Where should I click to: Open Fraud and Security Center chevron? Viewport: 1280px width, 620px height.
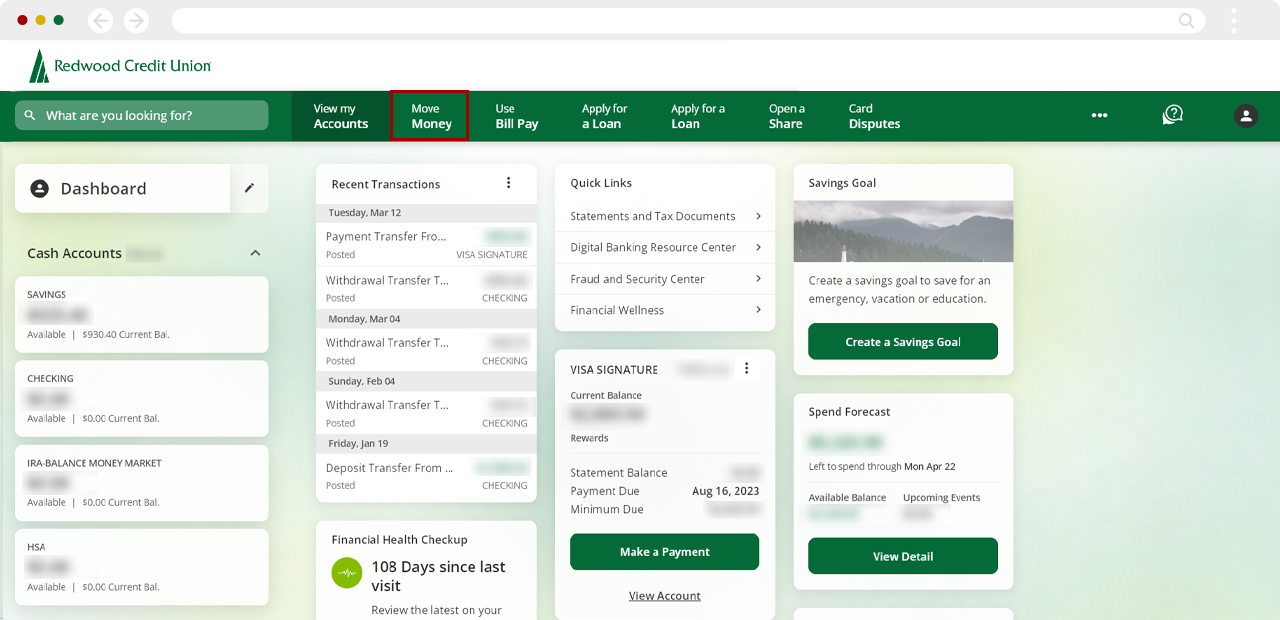click(758, 279)
